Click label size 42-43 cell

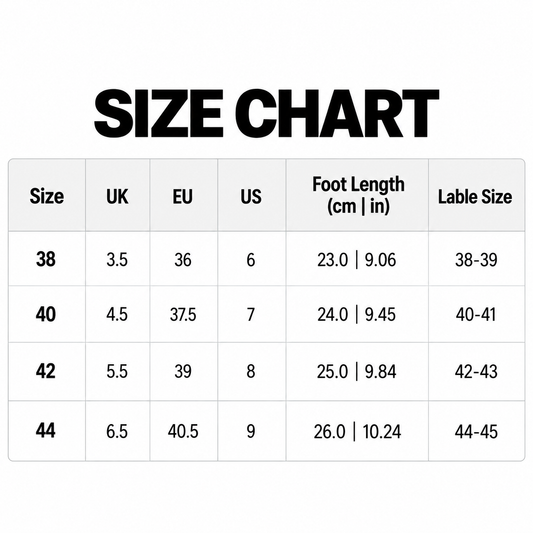476,372
